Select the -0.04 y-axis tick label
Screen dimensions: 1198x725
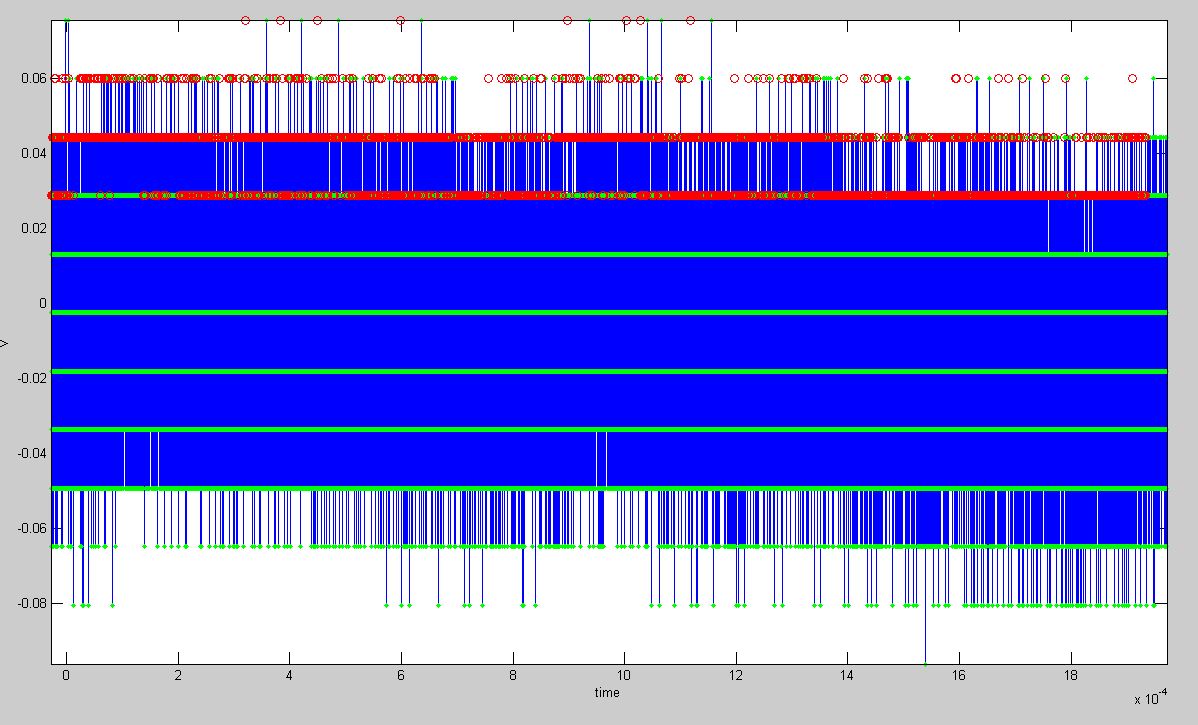[x=30, y=453]
